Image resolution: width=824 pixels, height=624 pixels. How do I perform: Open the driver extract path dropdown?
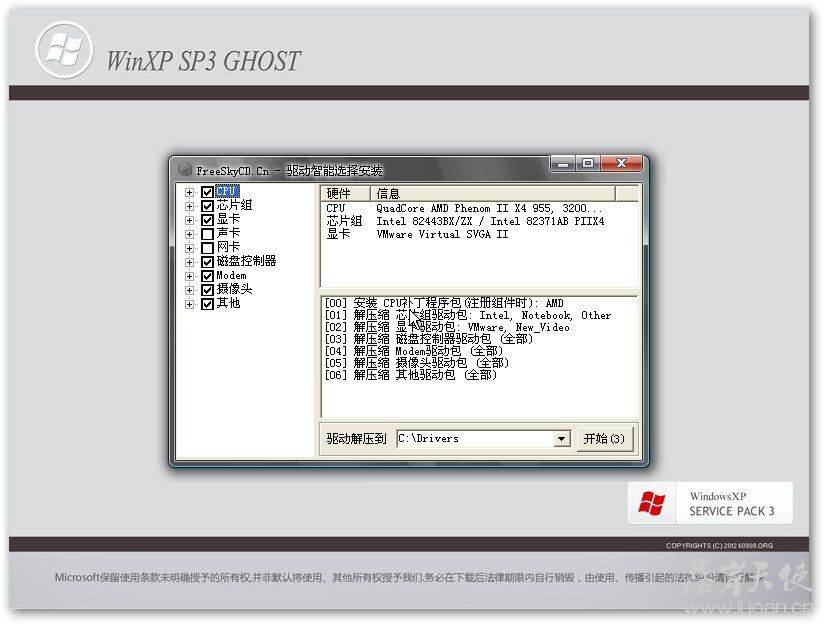[x=561, y=438]
